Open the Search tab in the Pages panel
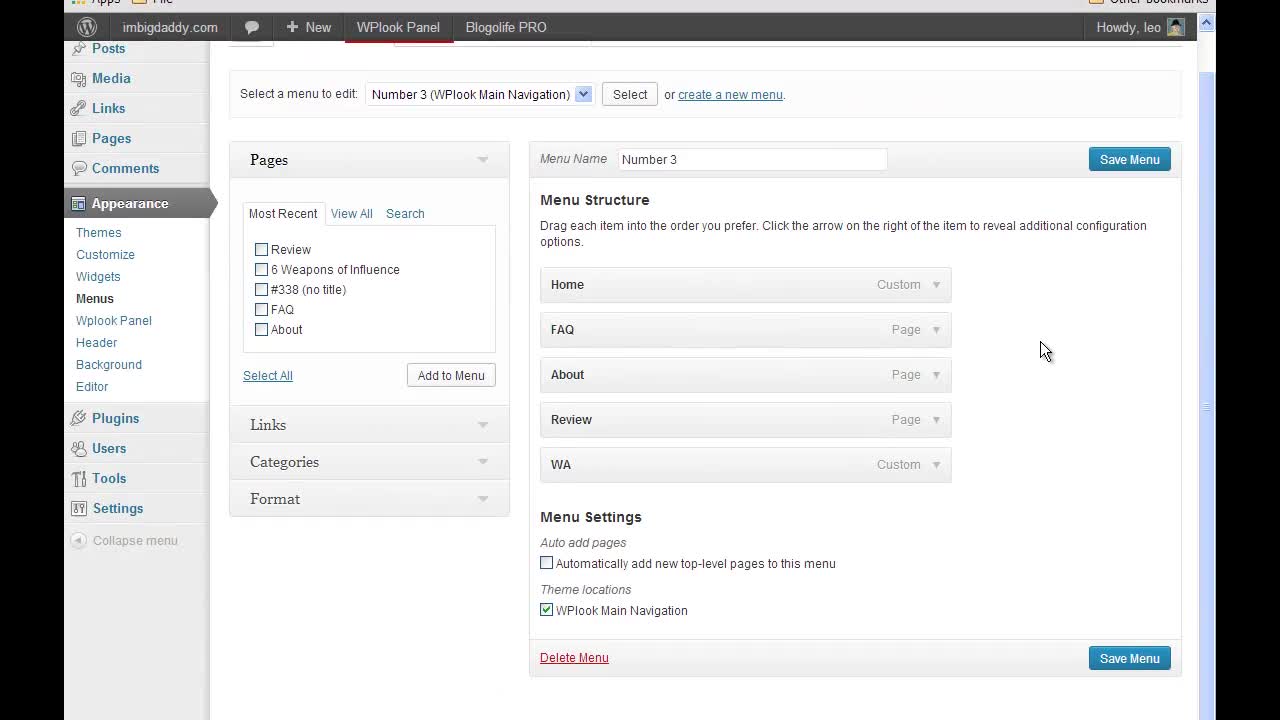The height and width of the screenshot is (720, 1280). click(405, 213)
